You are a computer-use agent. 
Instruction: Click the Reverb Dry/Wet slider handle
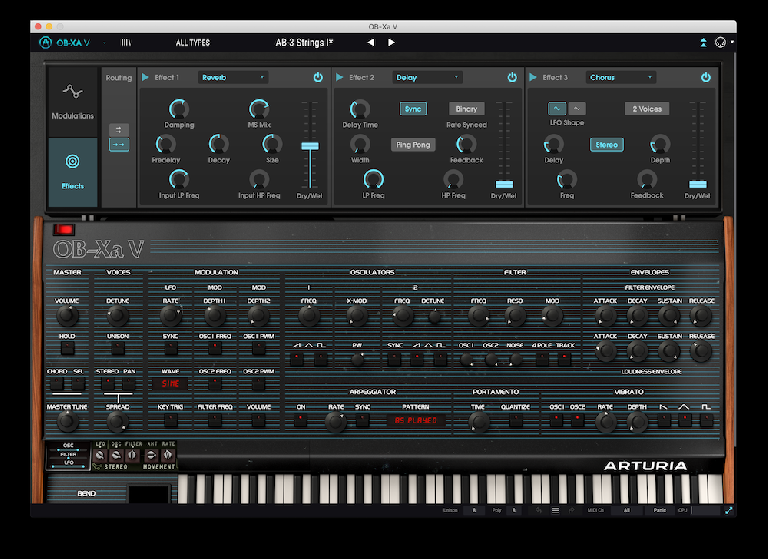(310, 146)
